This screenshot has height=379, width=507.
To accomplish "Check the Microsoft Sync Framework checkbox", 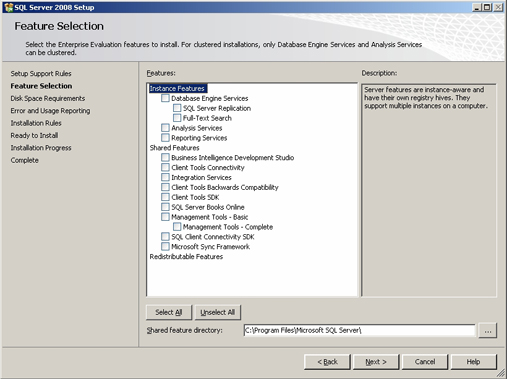I will tap(165, 246).
